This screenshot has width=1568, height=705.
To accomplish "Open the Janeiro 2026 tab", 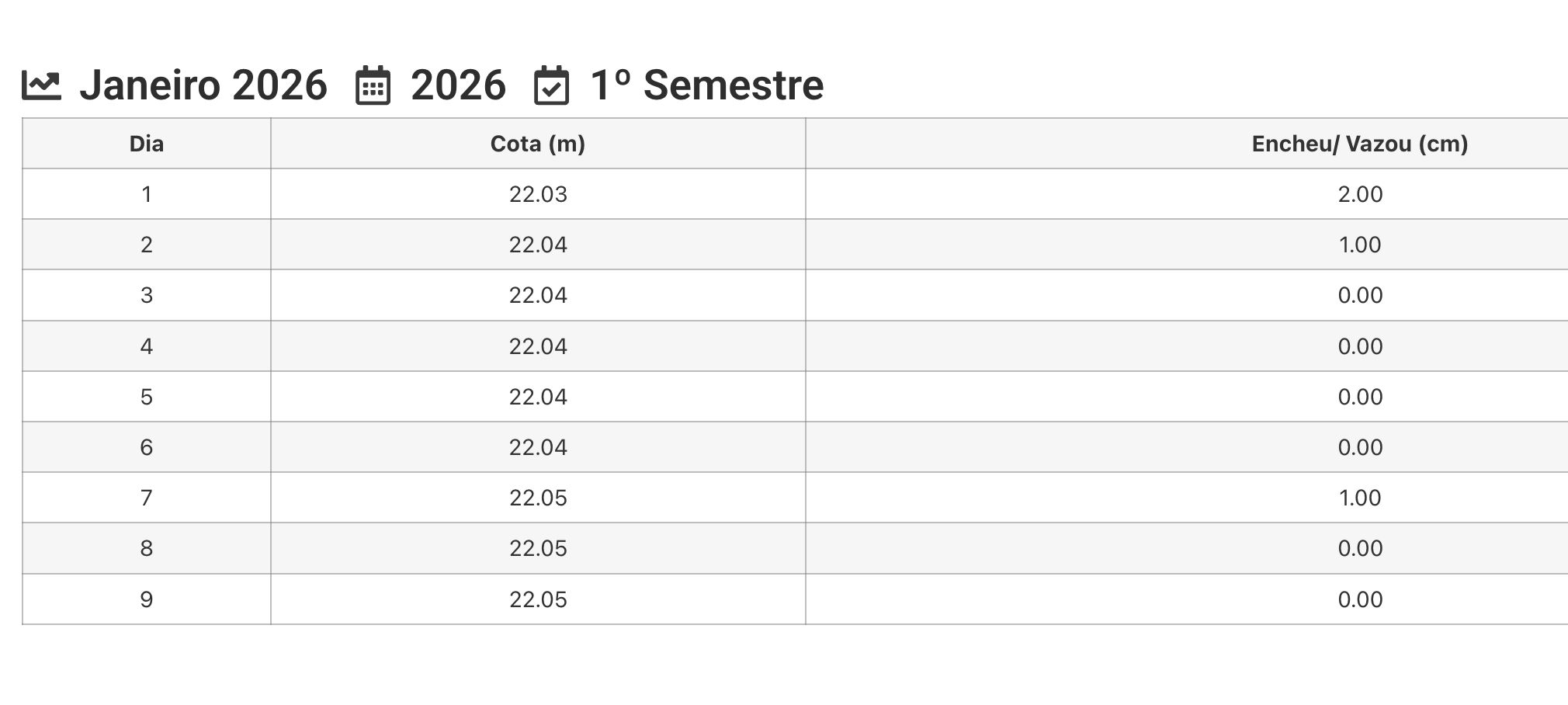I will (x=203, y=85).
